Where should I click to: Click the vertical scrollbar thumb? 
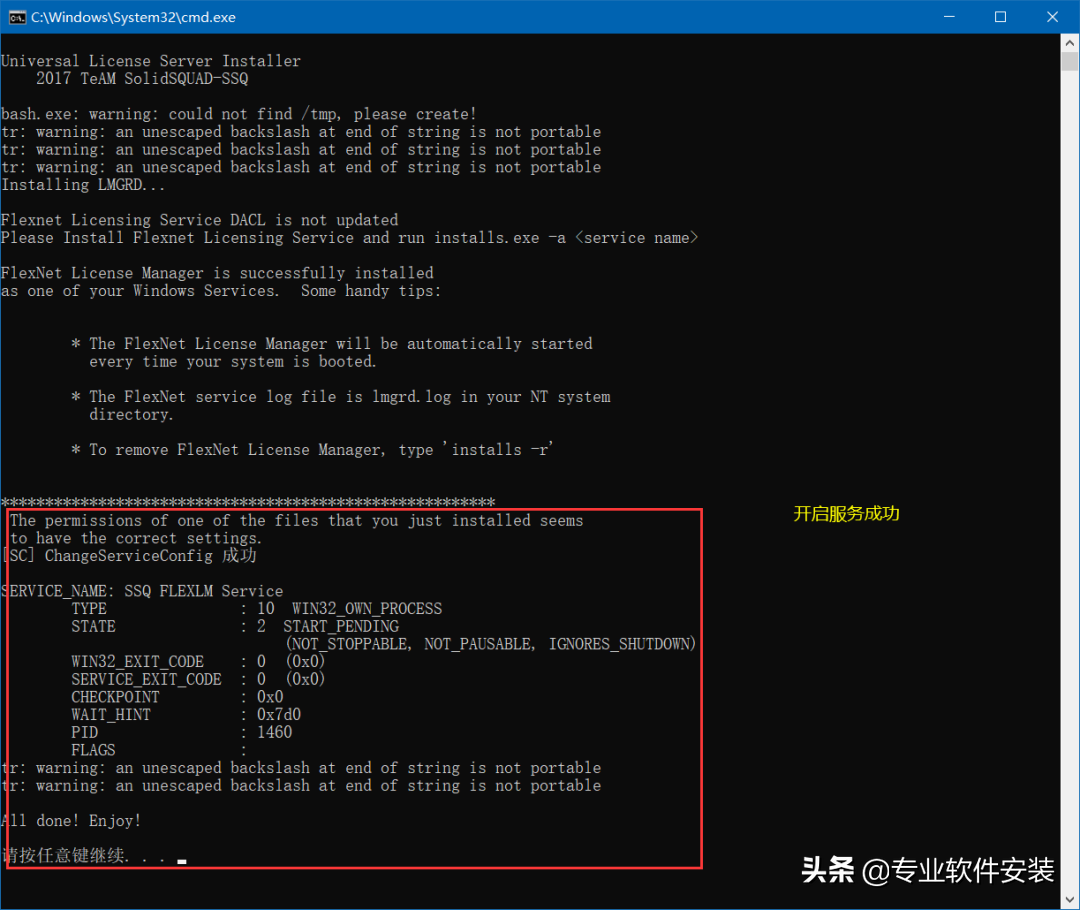pyautogui.click(x=1070, y=62)
